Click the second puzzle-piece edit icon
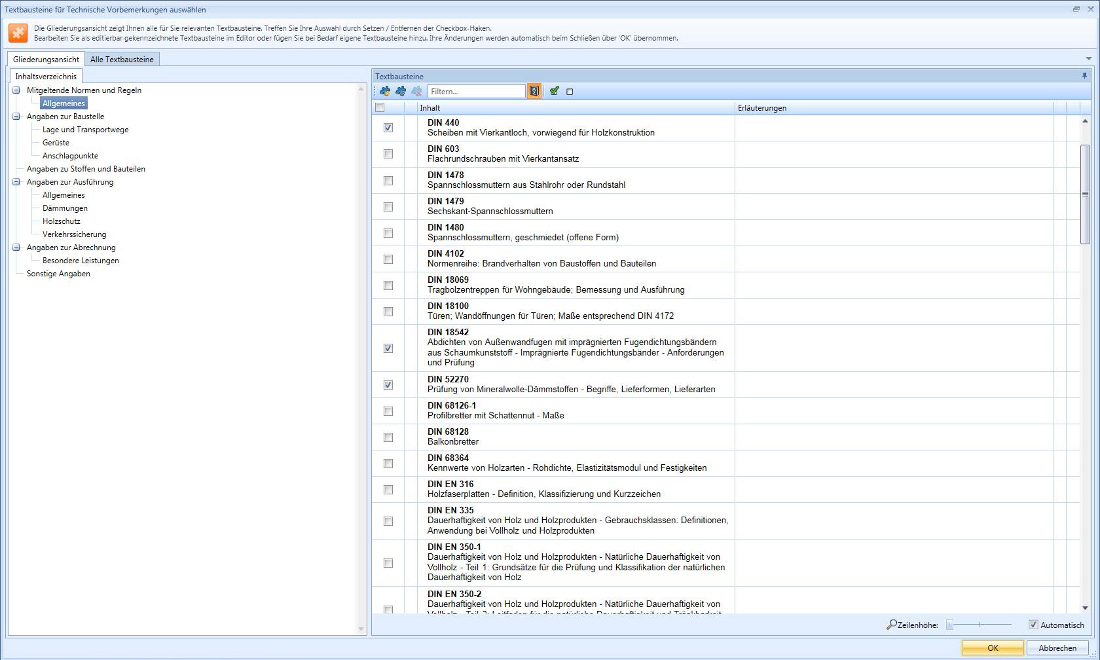The image size is (1100, 660). [401, 91]
